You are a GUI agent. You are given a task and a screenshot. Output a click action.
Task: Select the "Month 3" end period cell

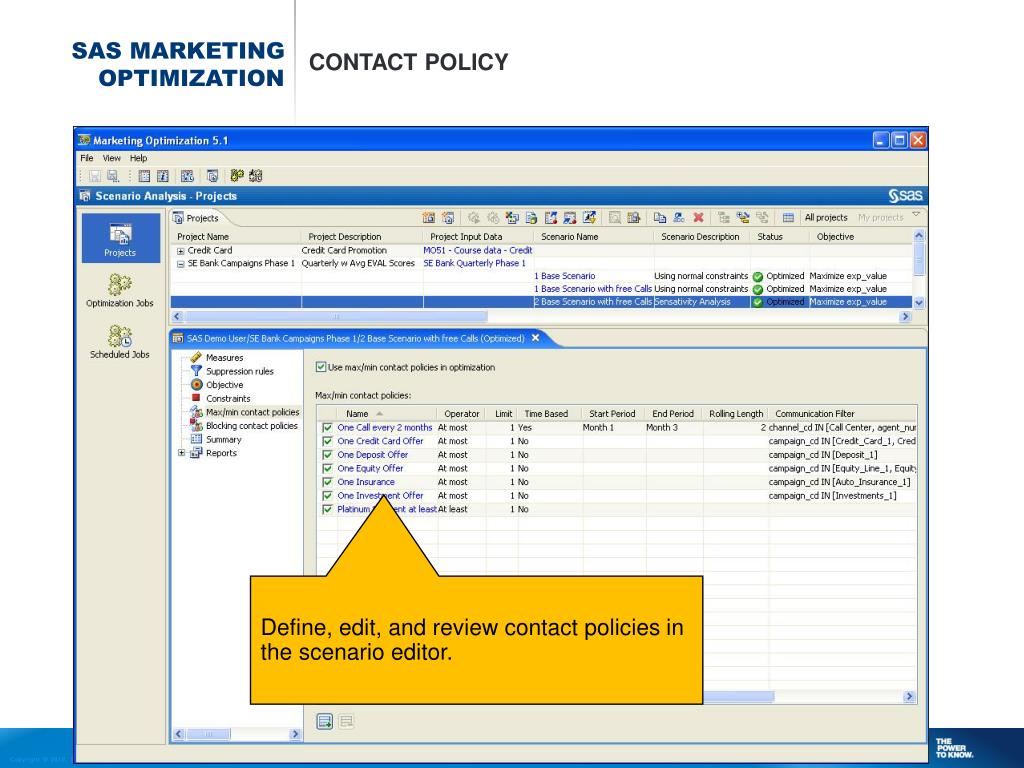coord(662,428)
